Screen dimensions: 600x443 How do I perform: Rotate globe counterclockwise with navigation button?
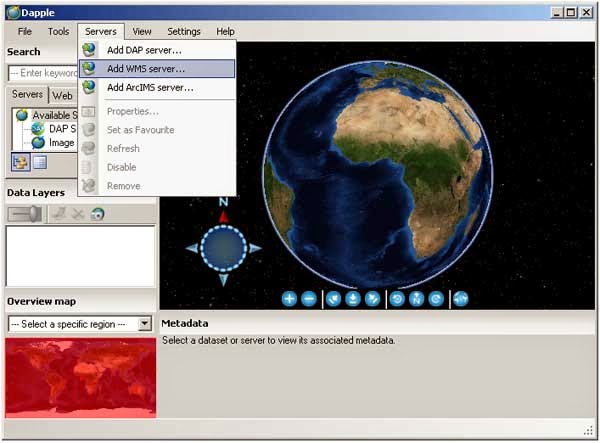tap(397, 299)
